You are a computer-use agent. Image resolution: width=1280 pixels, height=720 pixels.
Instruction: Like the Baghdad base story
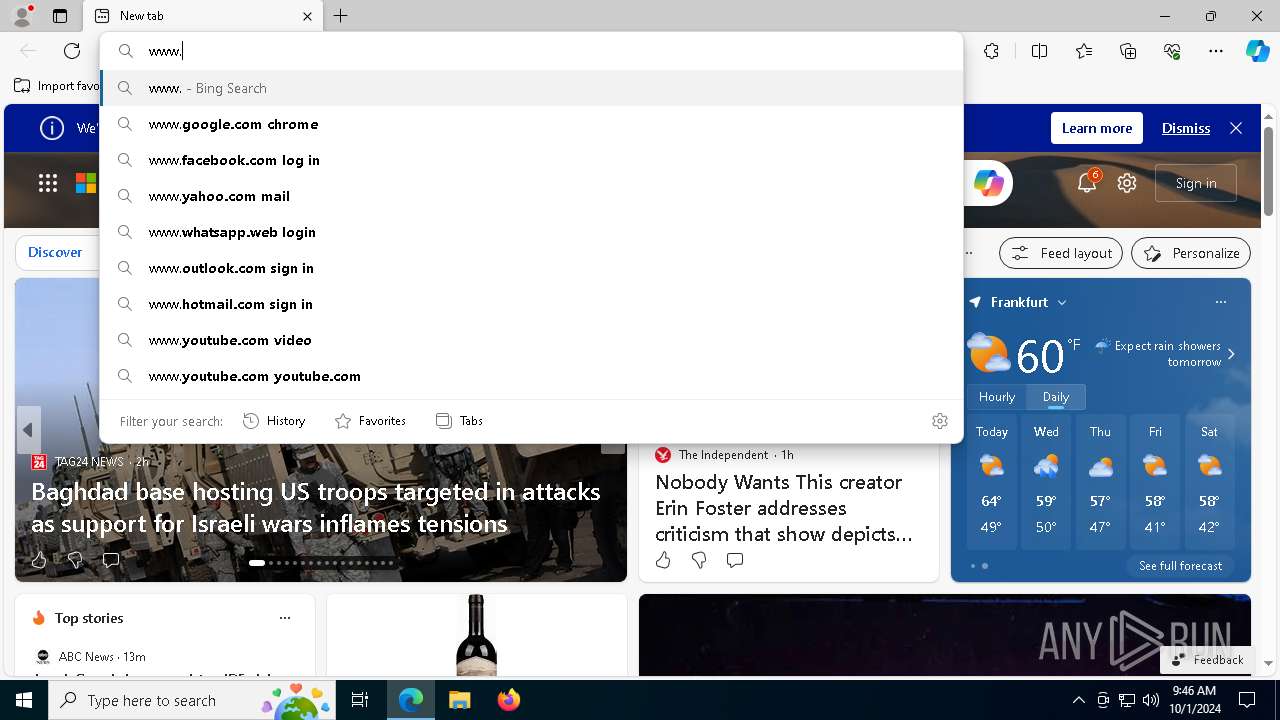(x=39, y=560)
